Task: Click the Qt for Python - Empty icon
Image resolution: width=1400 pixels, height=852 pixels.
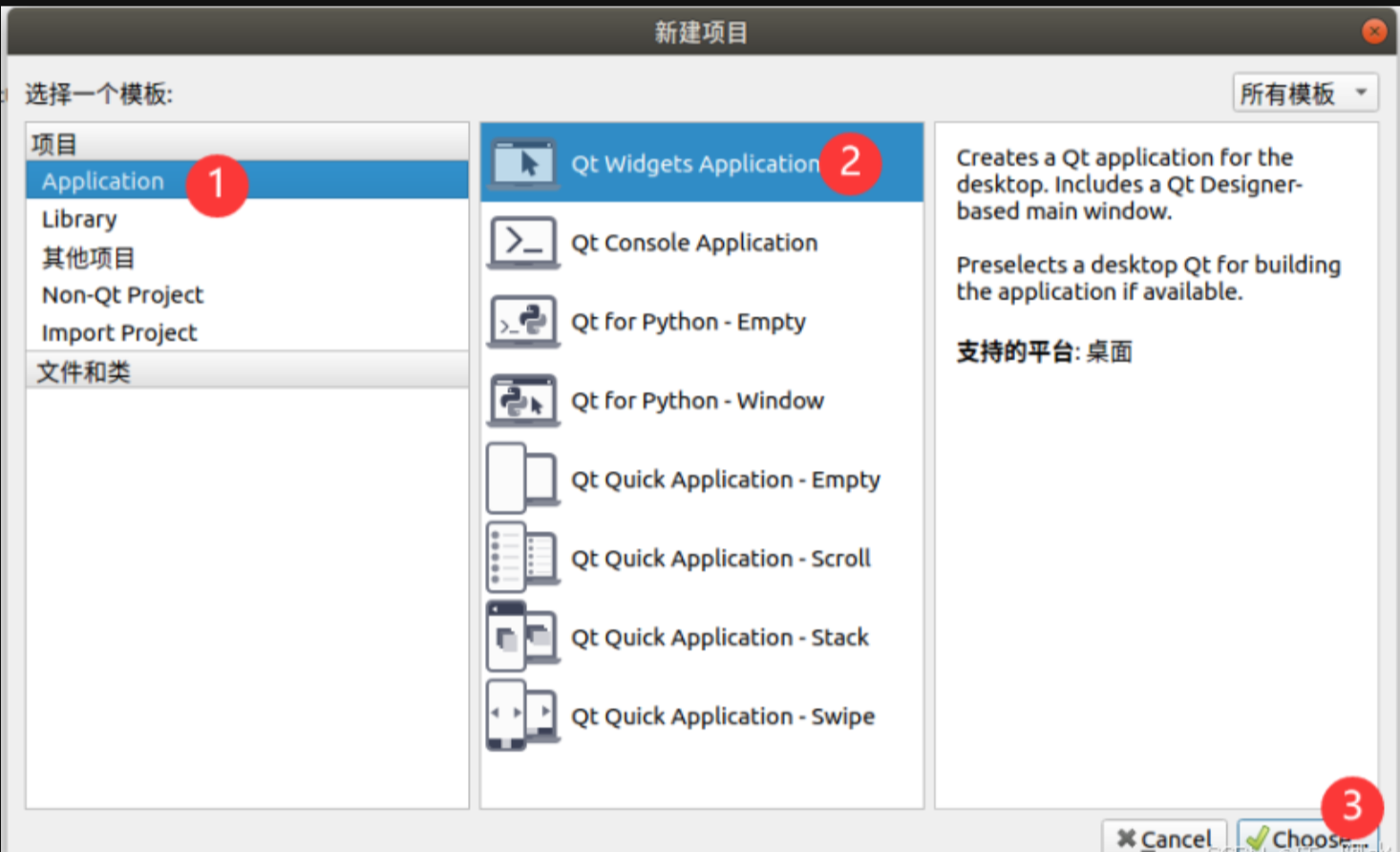Action: [522, 322]
